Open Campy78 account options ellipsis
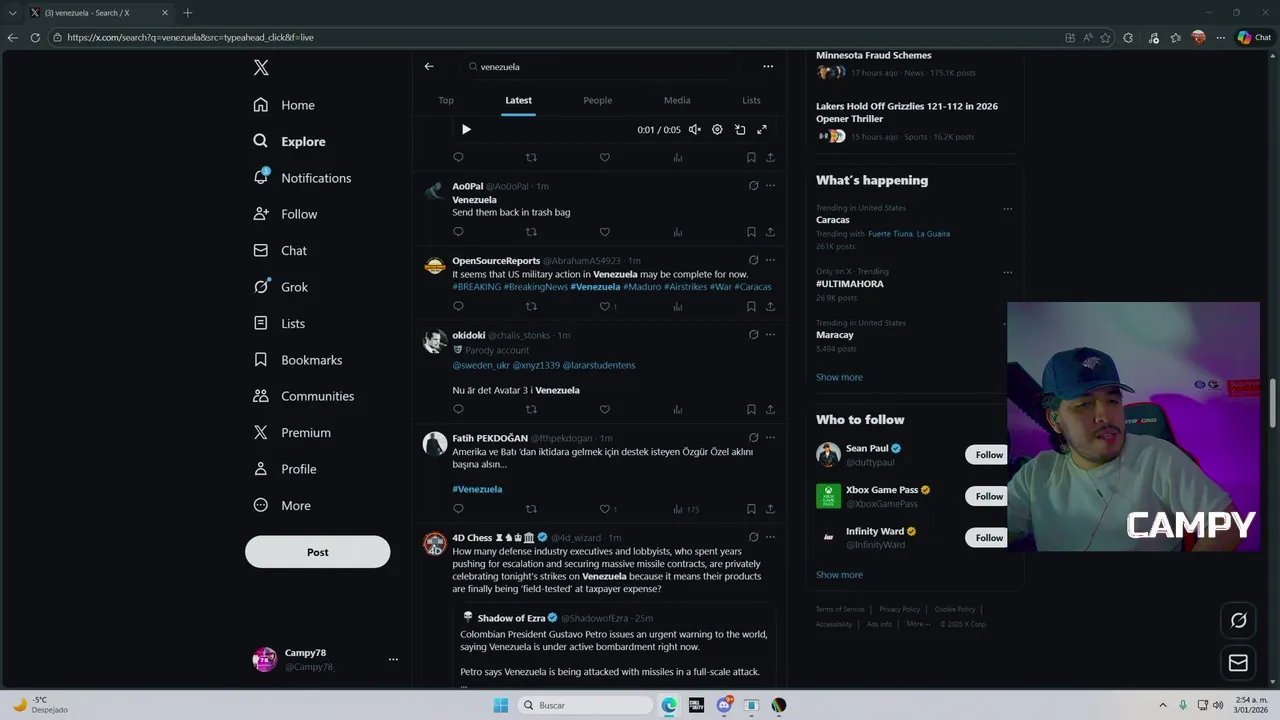 (393, 660)
